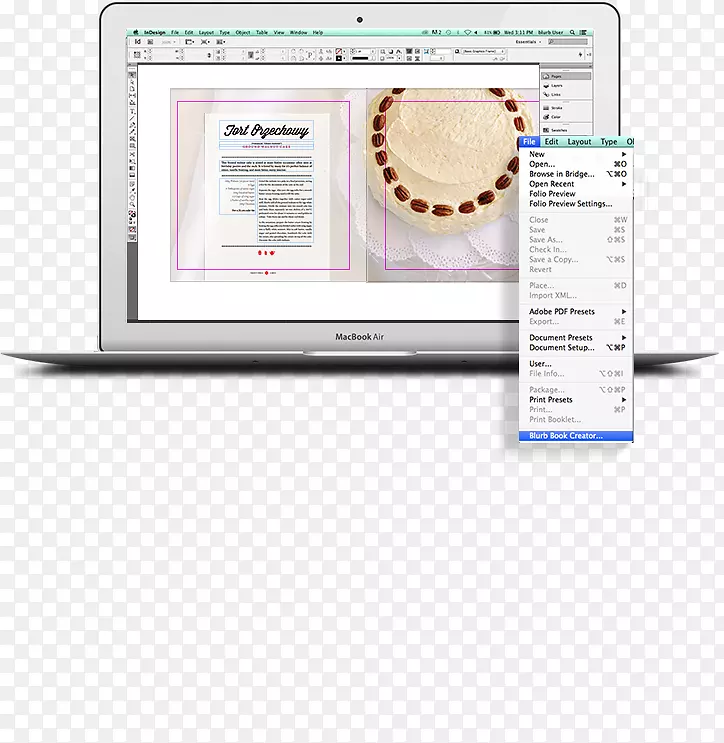Open the Basic Graphics Frame object style dropdown

tap(482, 51)
